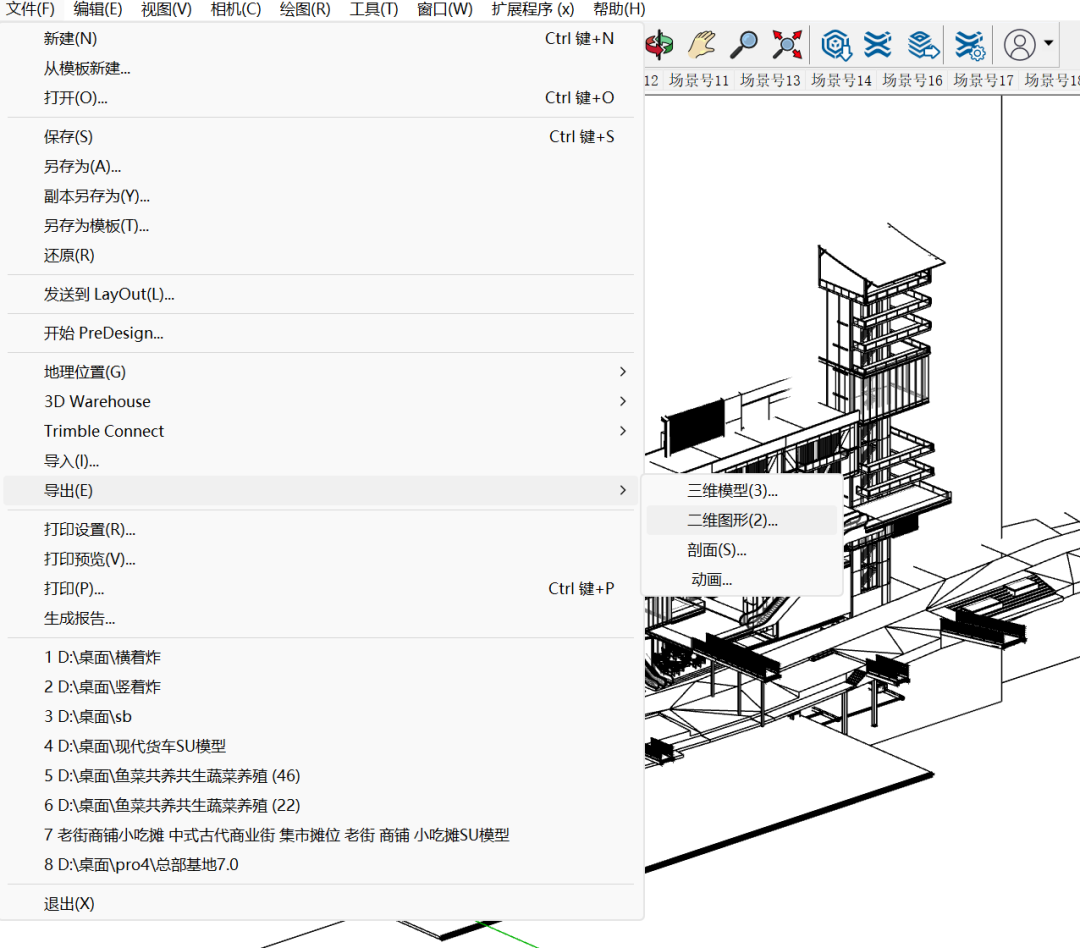The image size is (1080, 948).
Task: Select 三维模型(3)... export option
Action: coord(742,491)
